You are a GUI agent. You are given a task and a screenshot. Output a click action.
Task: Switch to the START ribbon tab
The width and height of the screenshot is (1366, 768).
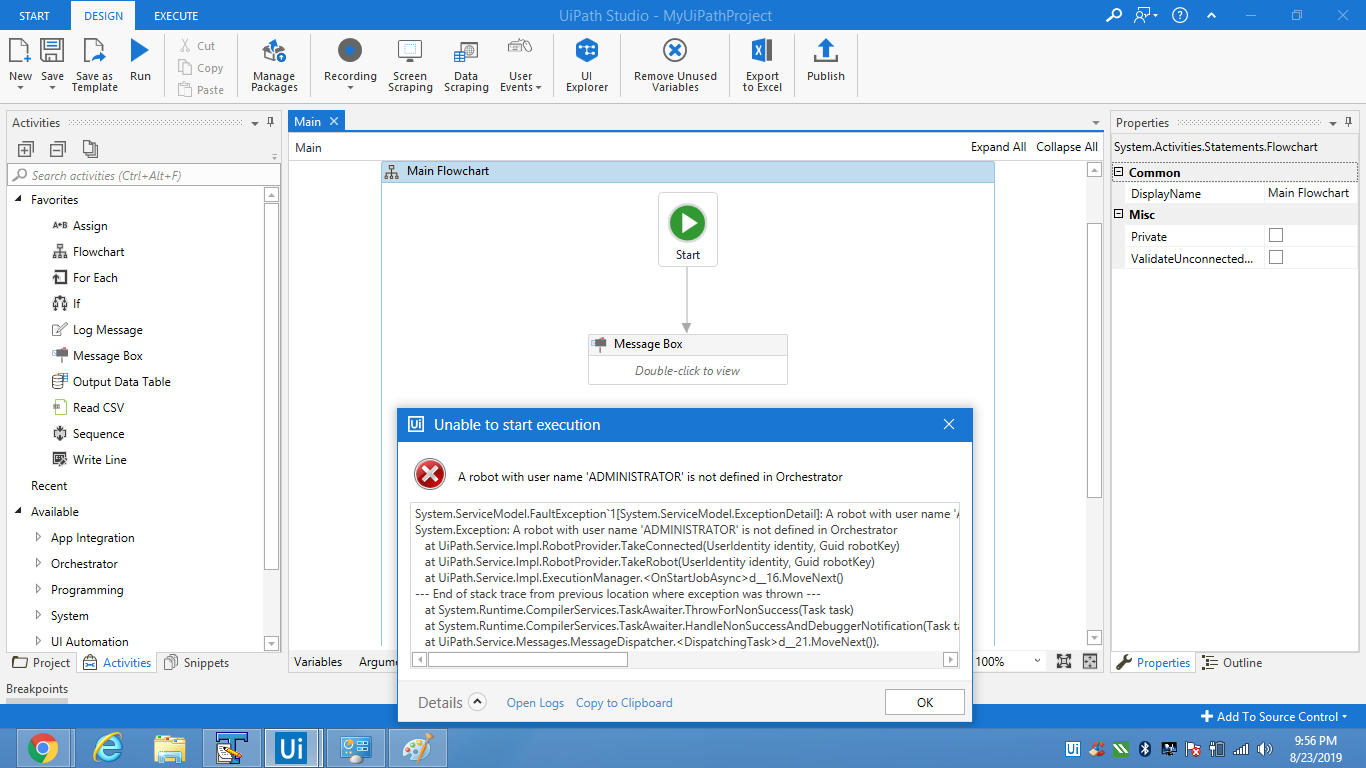coord(35,16)
